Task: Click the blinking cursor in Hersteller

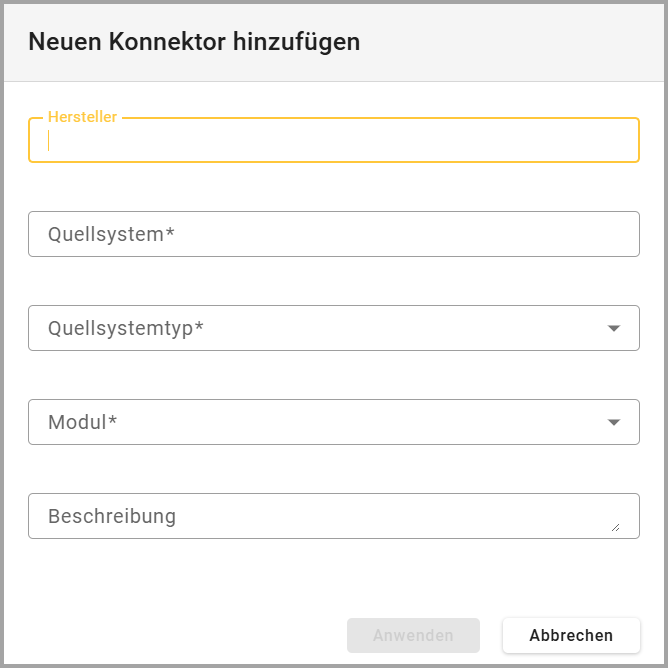Action: pos(49,141)
